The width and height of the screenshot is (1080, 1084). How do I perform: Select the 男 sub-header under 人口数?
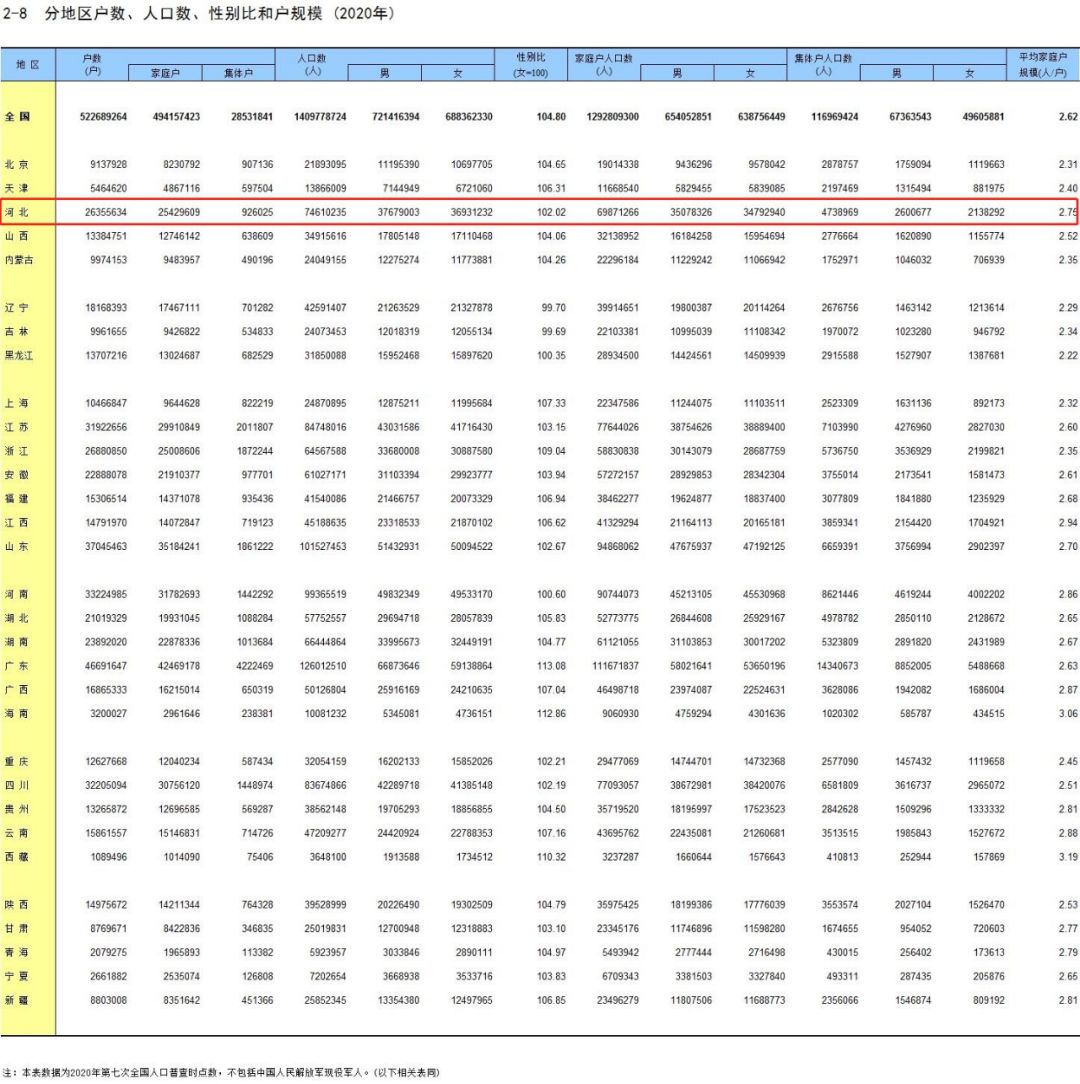[384, 73]
